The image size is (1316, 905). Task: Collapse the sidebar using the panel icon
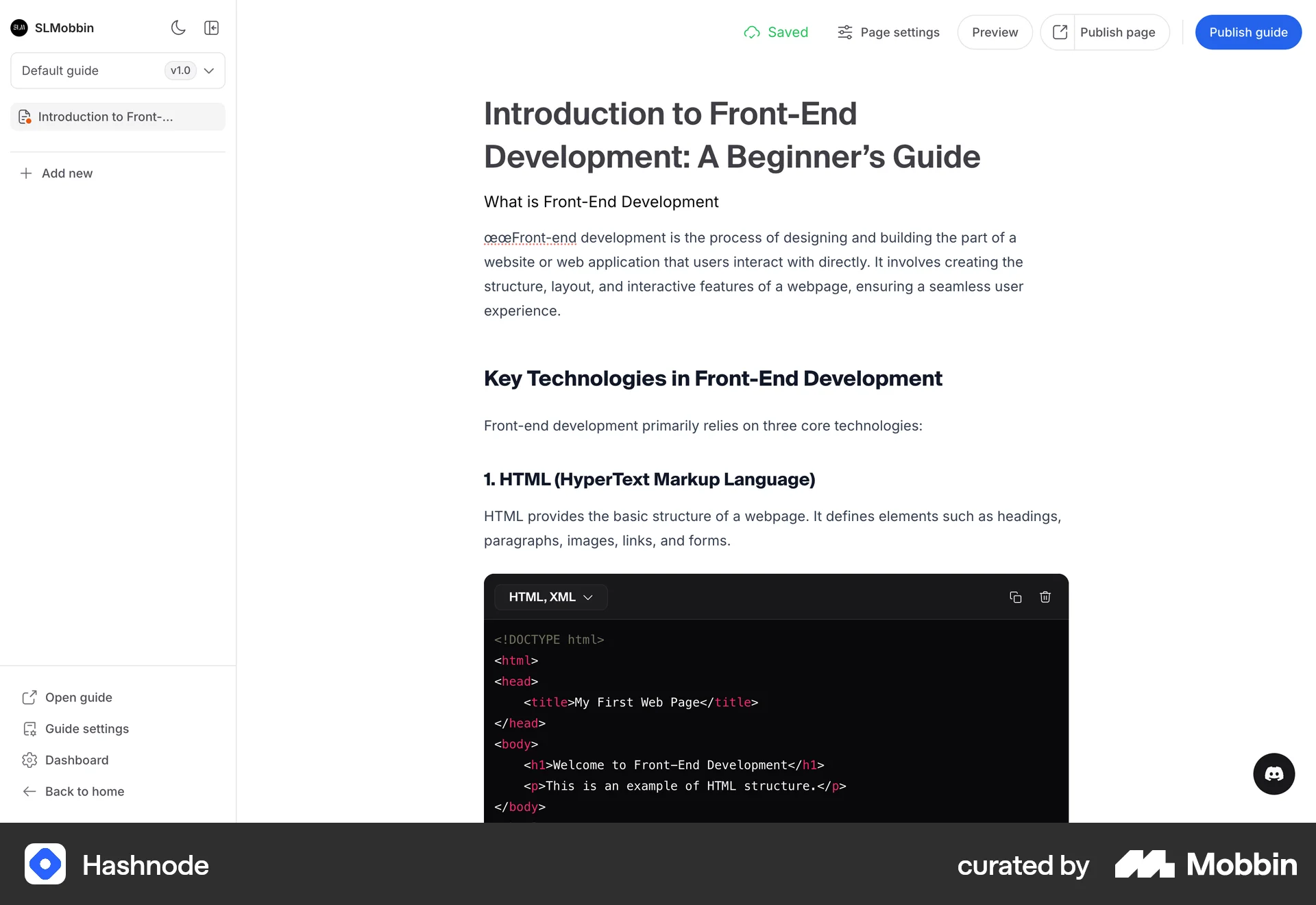click(211, 28)
